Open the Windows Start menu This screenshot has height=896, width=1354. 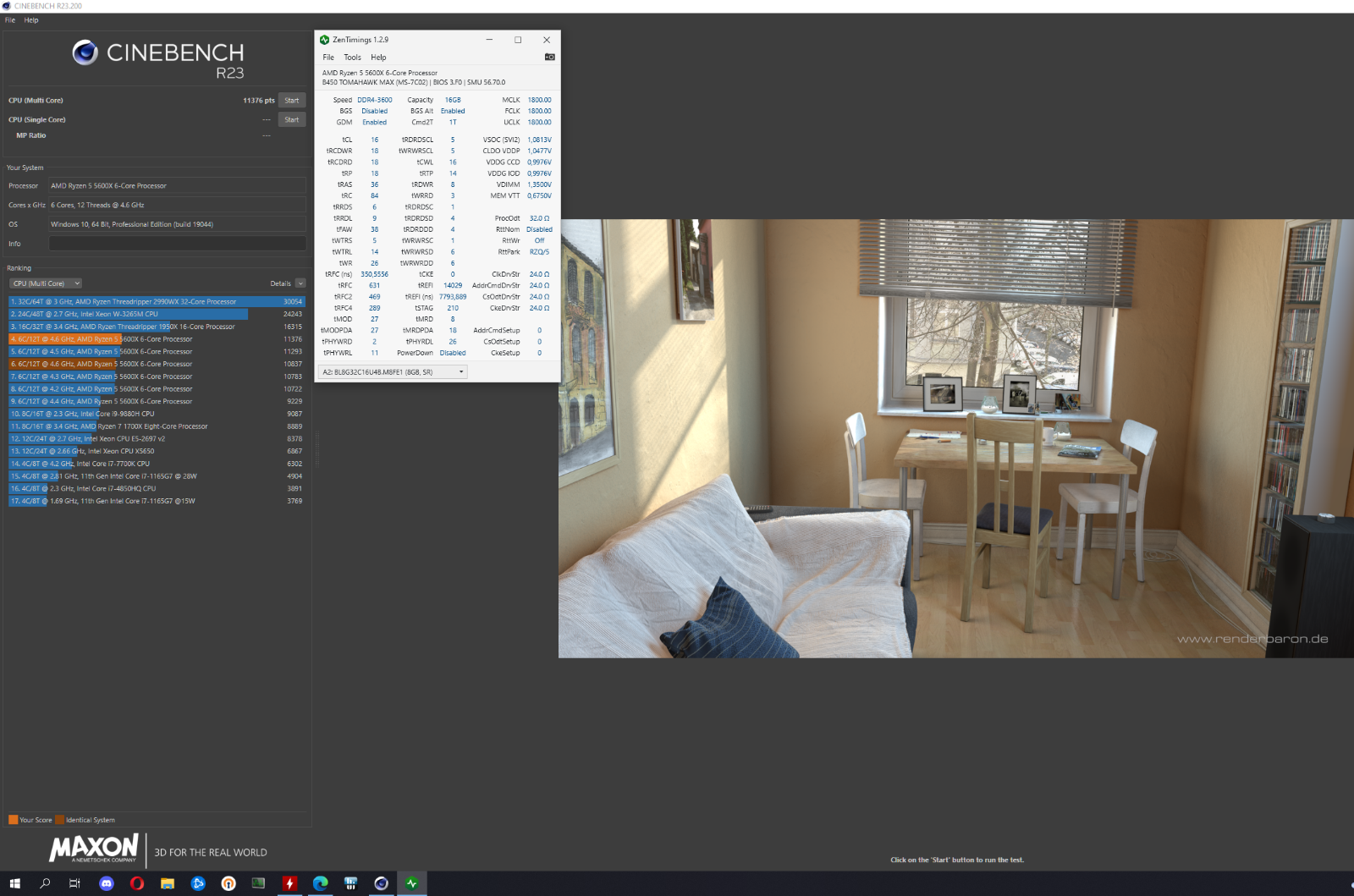pos(14,883)
